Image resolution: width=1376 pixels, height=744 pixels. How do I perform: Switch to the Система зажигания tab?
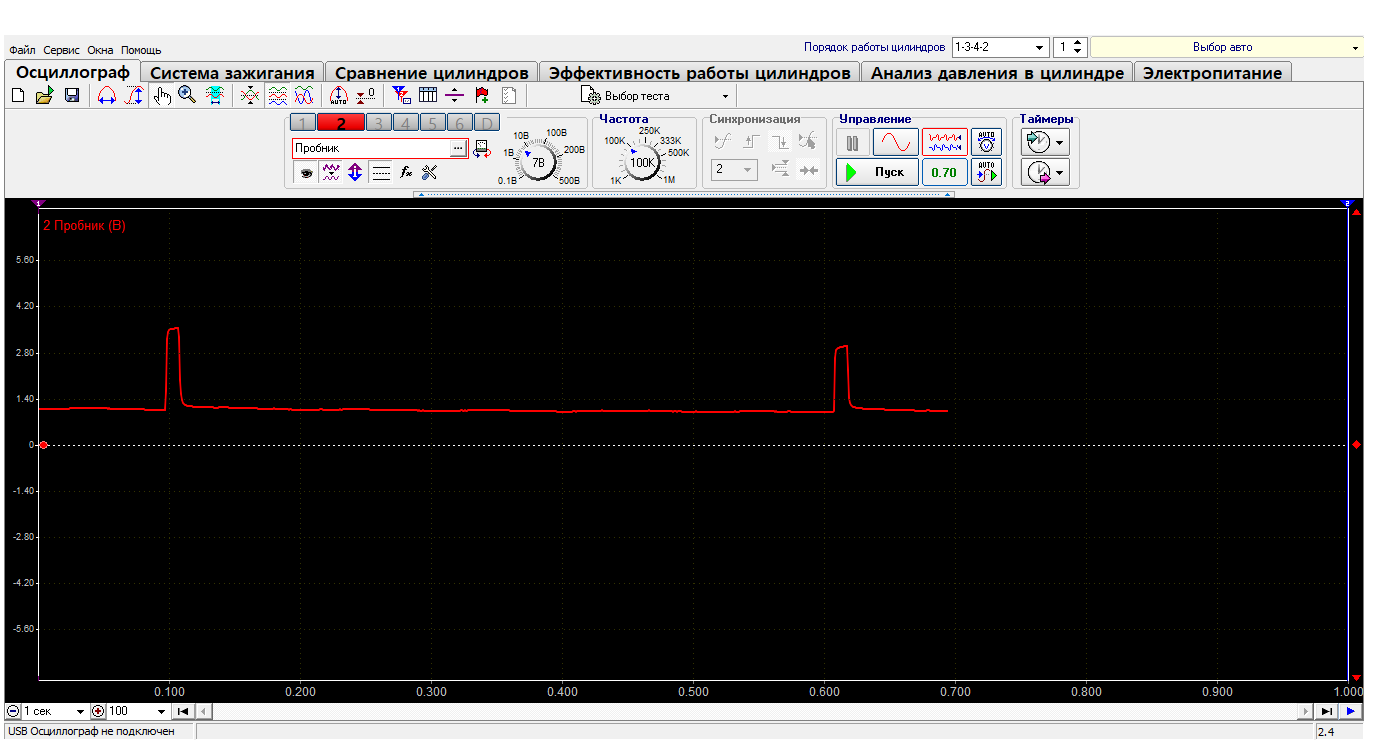[x=232, y=73]
